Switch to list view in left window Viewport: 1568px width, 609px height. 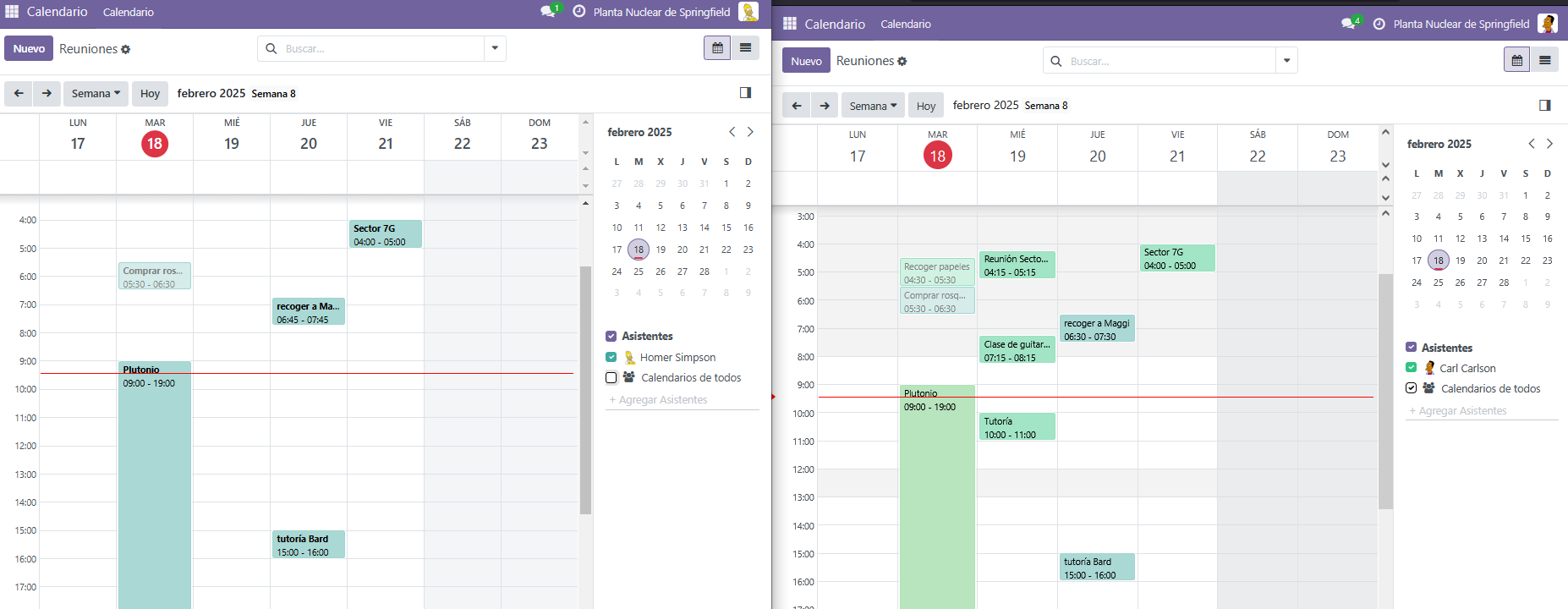745,48
